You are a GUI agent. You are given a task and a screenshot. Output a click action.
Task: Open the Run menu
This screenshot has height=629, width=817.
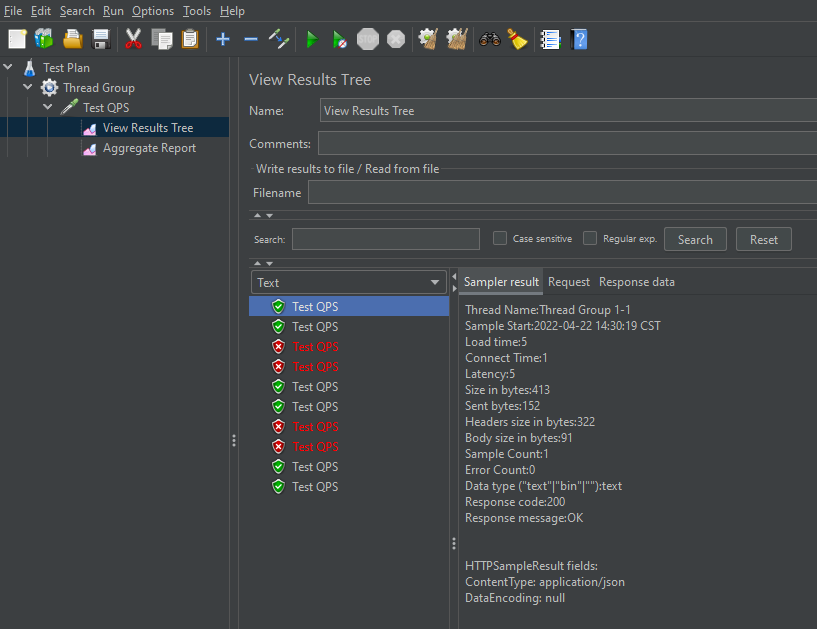tap(113, 11)
